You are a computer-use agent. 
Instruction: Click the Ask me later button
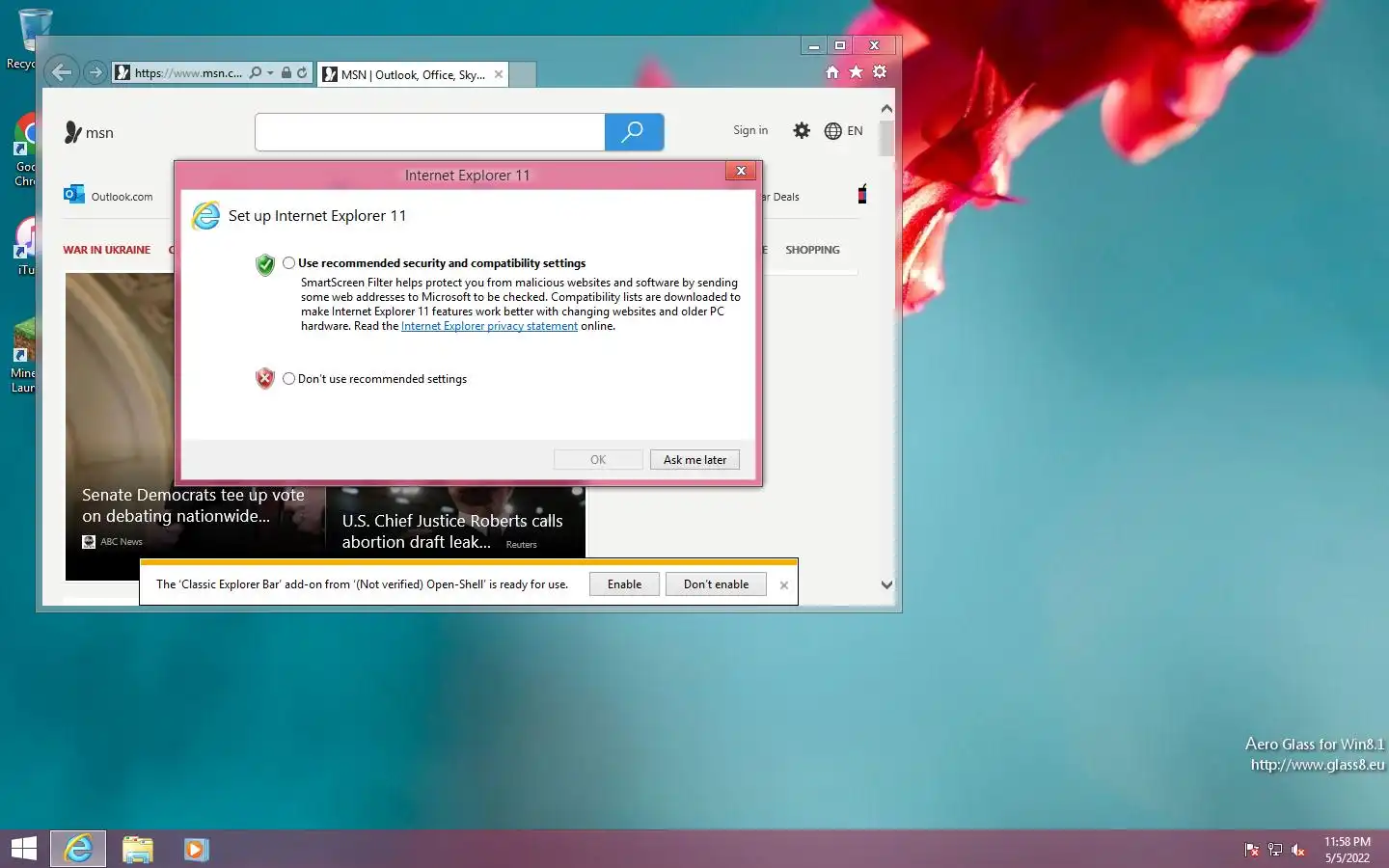[694, 460]
